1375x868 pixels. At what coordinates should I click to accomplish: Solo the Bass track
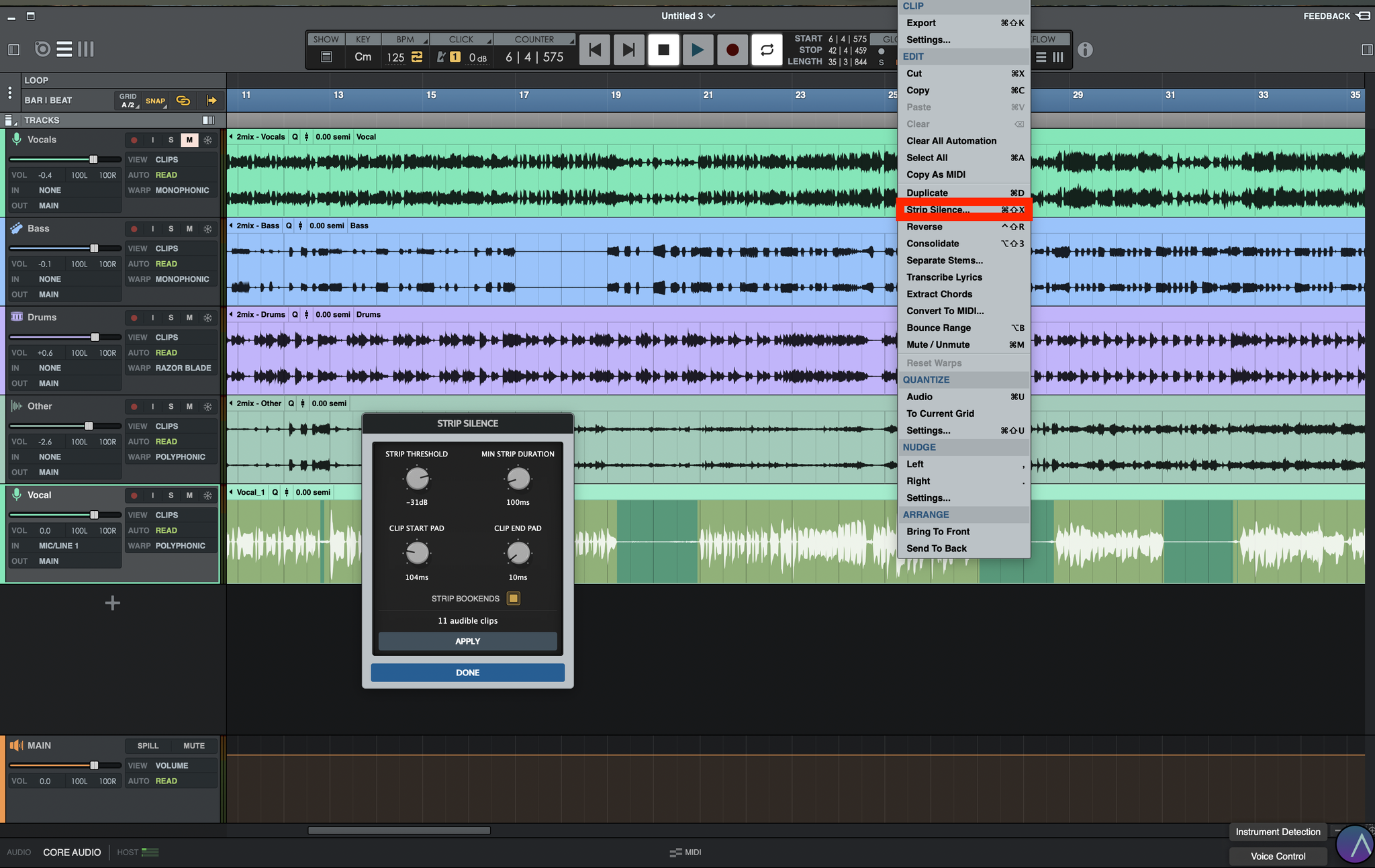click(x=171, y=229)
